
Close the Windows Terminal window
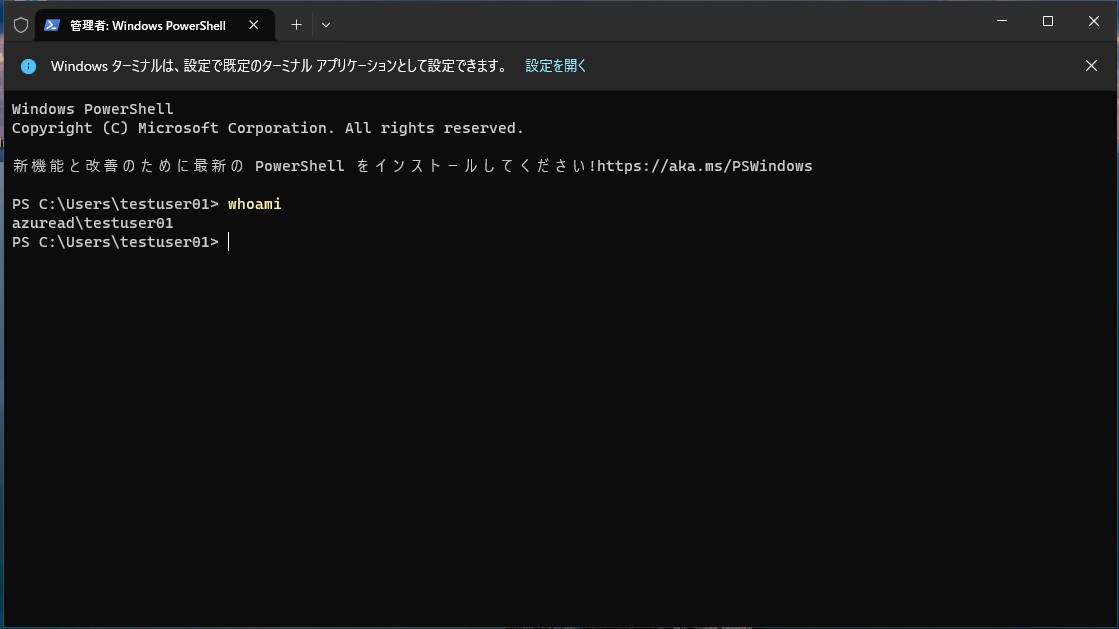pos(1093,21)
